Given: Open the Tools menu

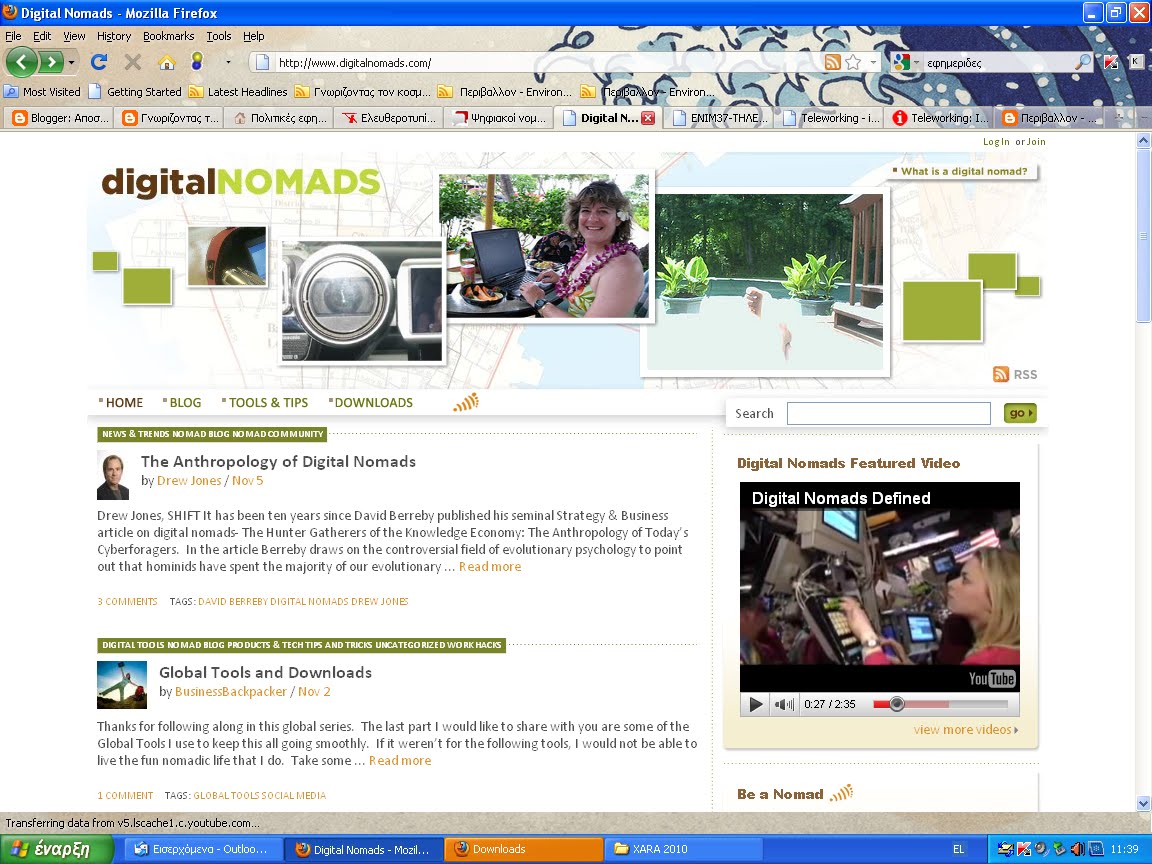Looking at the screenshot, I should pyautogui.click(x=218, y=36).
